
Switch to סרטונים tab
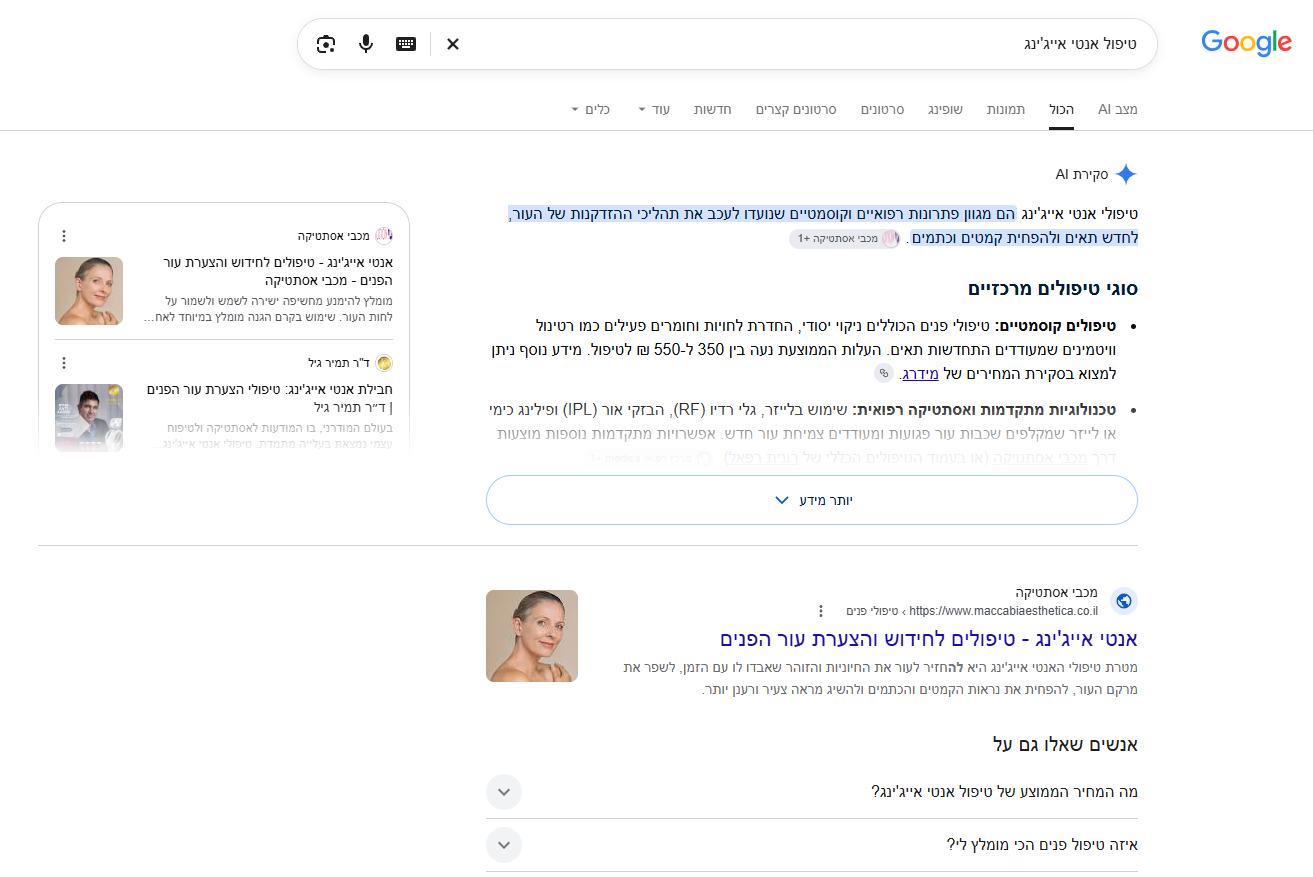click(882, 109)
